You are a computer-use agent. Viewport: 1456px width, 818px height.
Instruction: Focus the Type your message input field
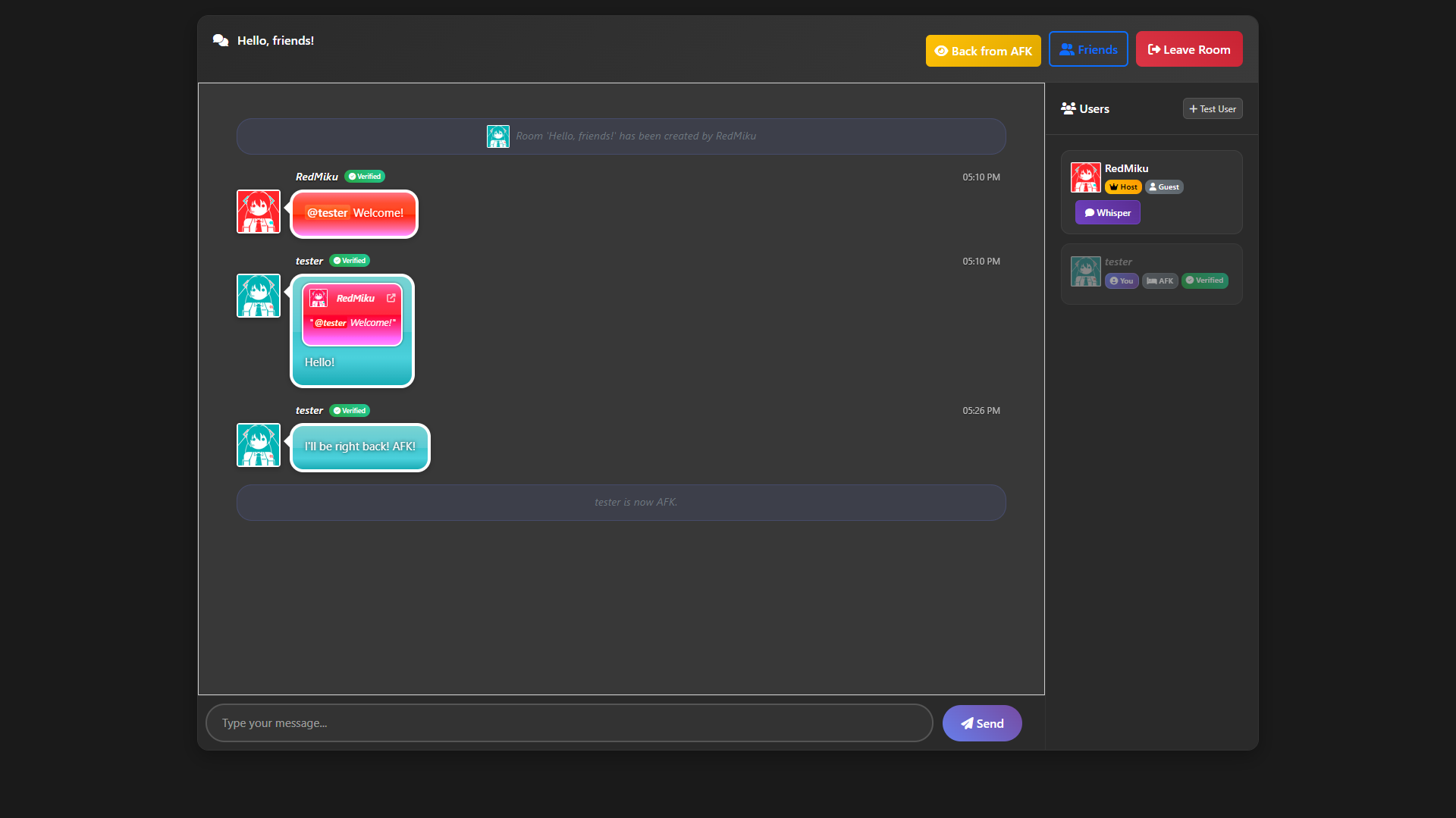point(569,723)
